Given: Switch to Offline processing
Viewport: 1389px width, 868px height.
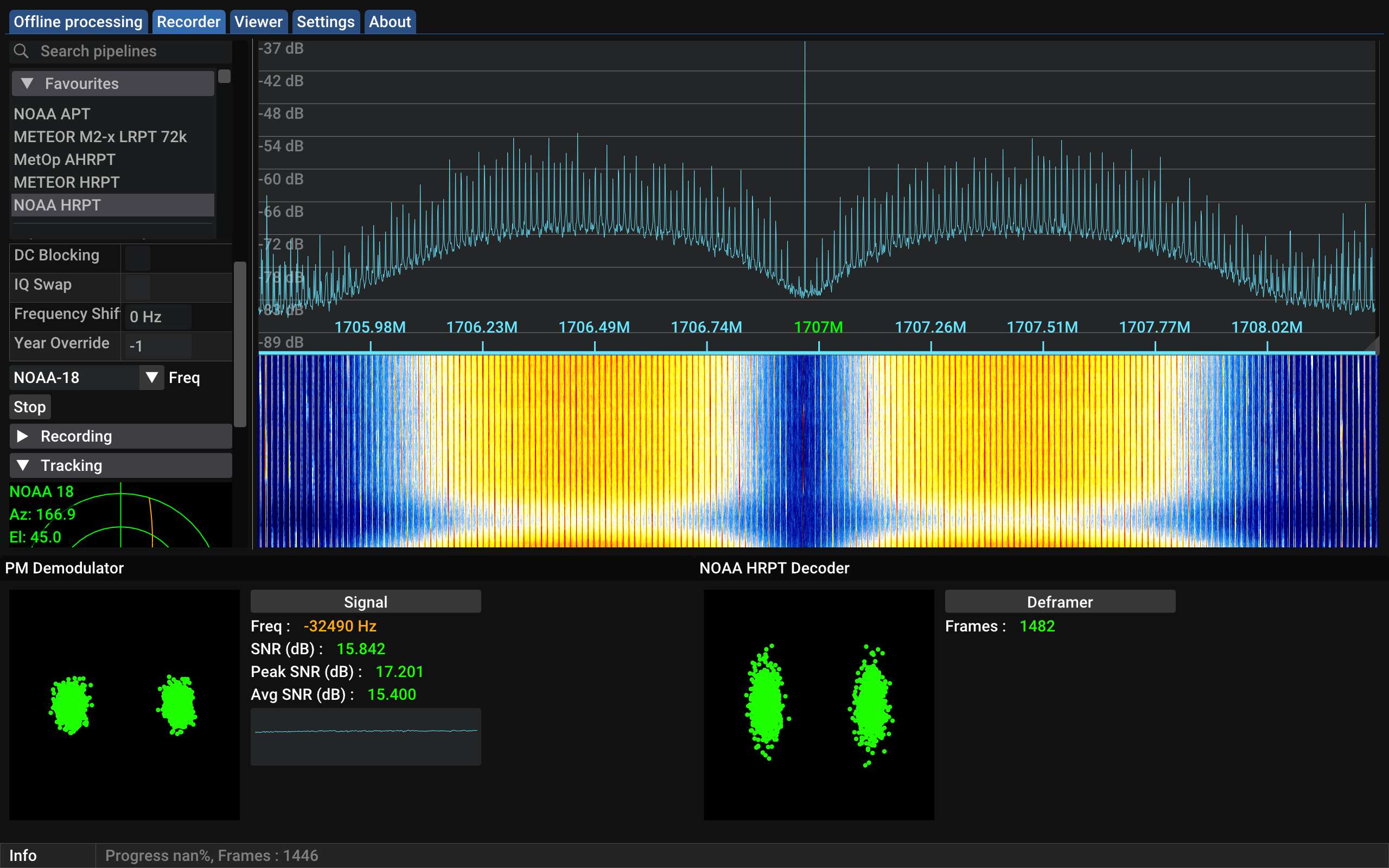Looking at the screenshot, I should [x=78, y=21].
